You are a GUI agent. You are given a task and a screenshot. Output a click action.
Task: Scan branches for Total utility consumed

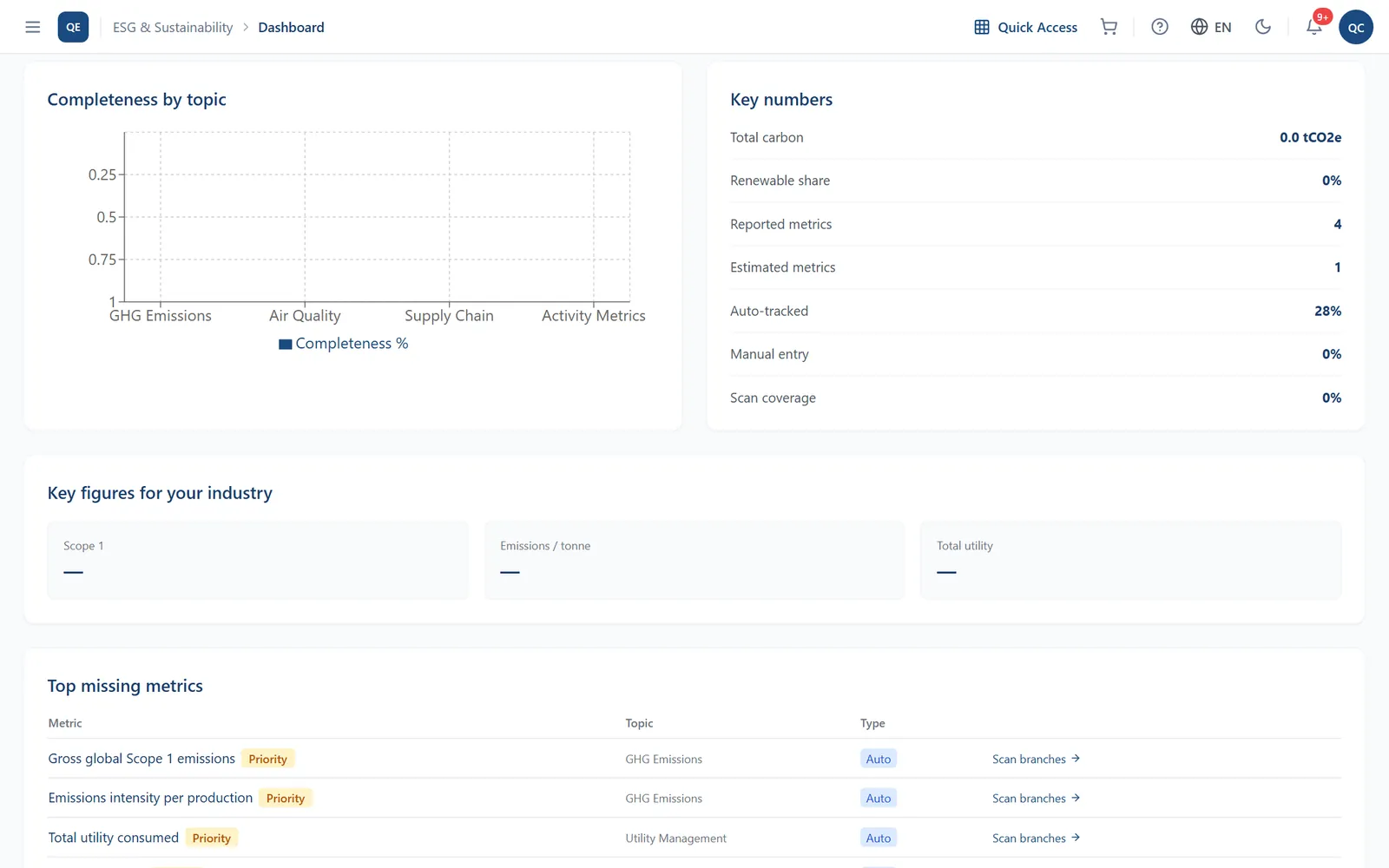coord(1036,838)
